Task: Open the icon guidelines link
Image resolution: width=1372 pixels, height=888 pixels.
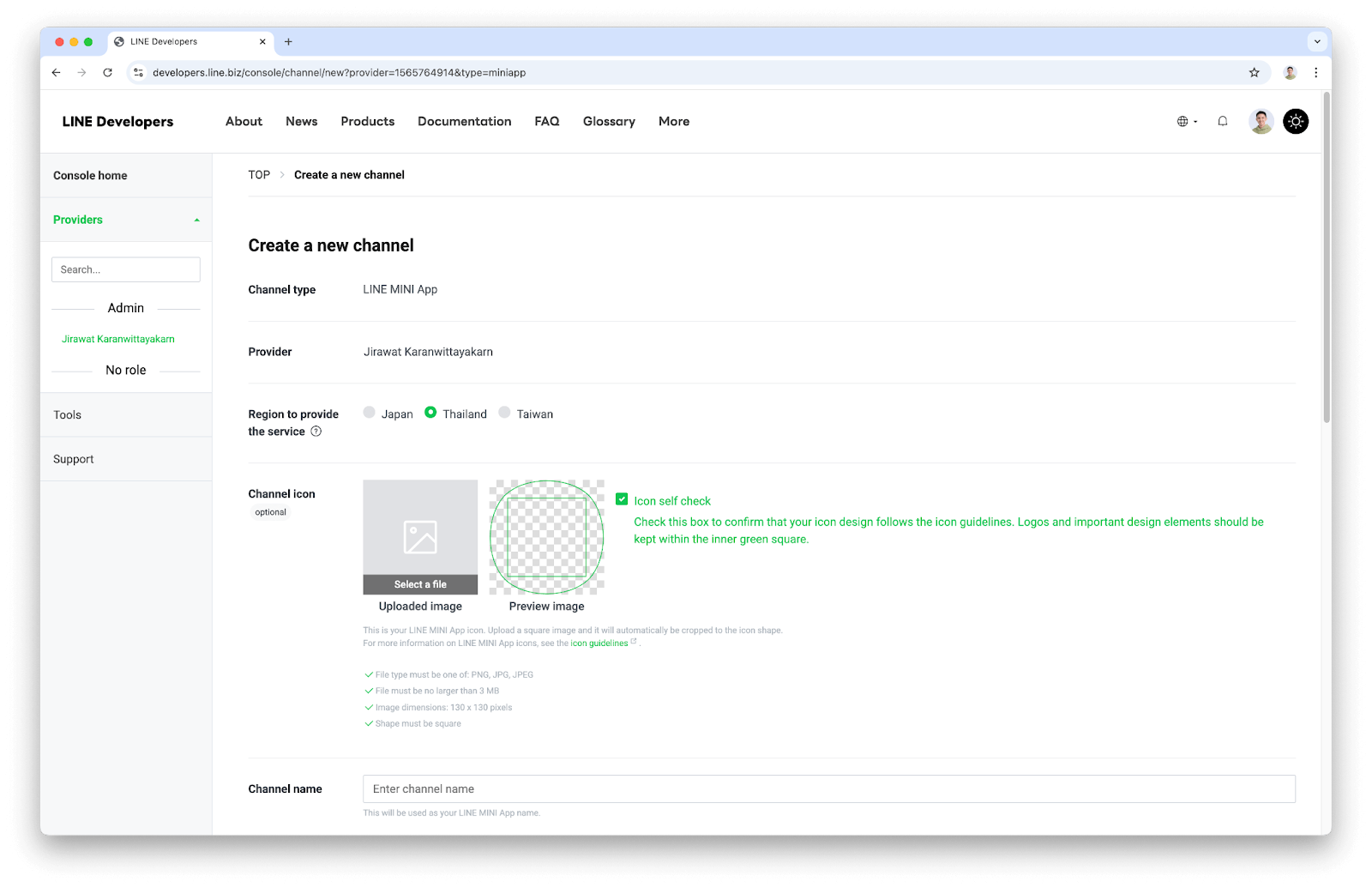Action: click(x=599, y=643)
